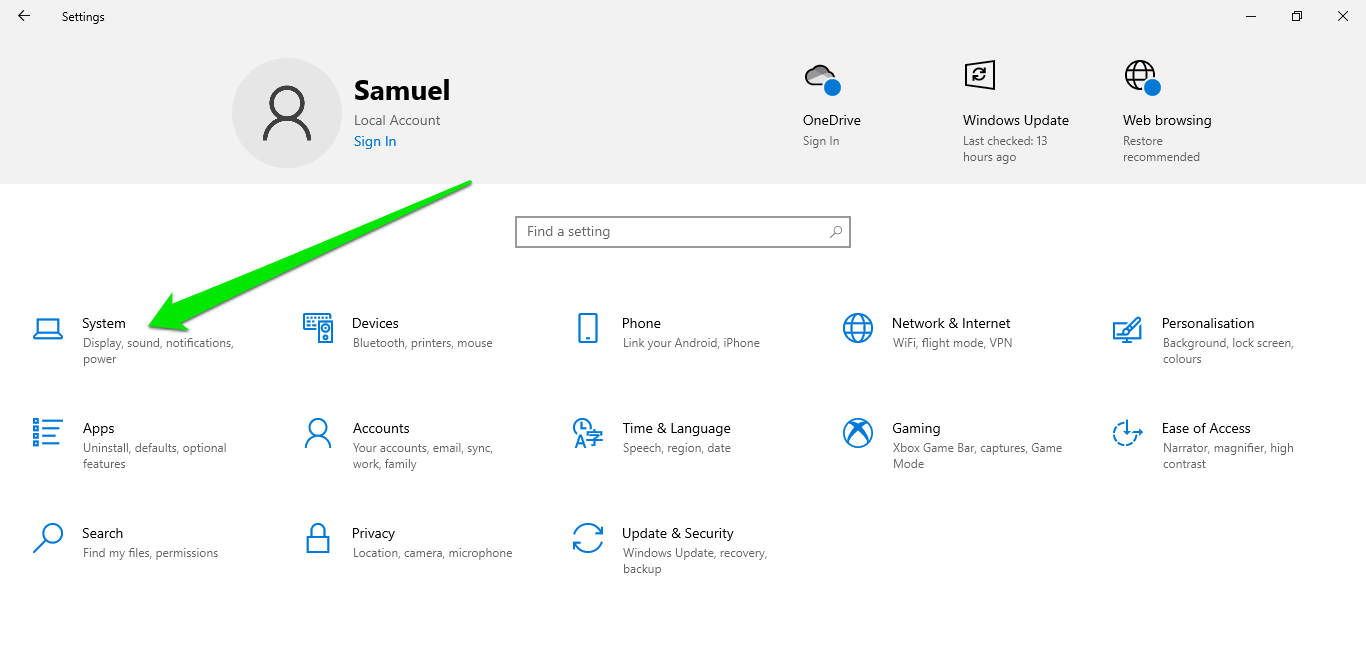Click 'Link your Android, iPhone' description

[x=691, y=343]
